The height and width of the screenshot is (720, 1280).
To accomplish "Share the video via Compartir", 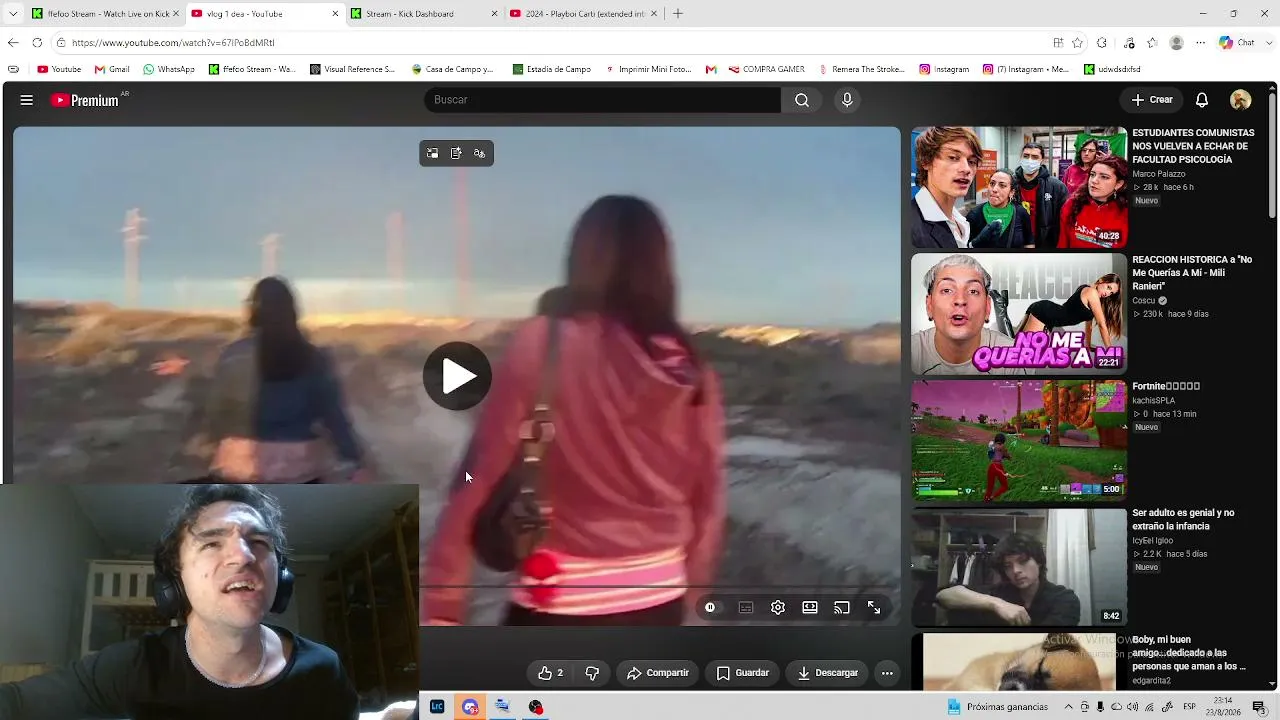I will pyautogui.click(x=658, y=673).
